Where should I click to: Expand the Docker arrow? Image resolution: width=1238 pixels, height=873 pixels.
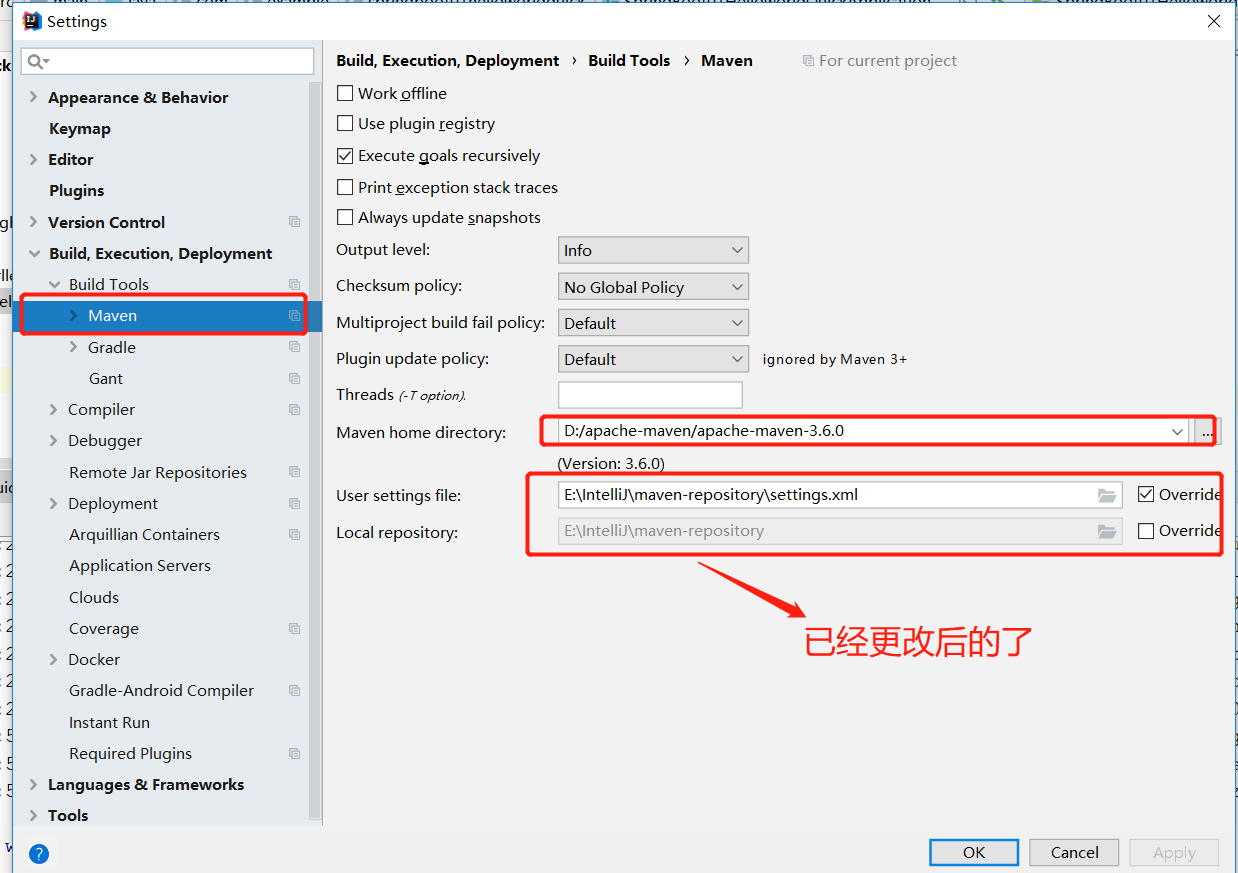coord(54,659)
